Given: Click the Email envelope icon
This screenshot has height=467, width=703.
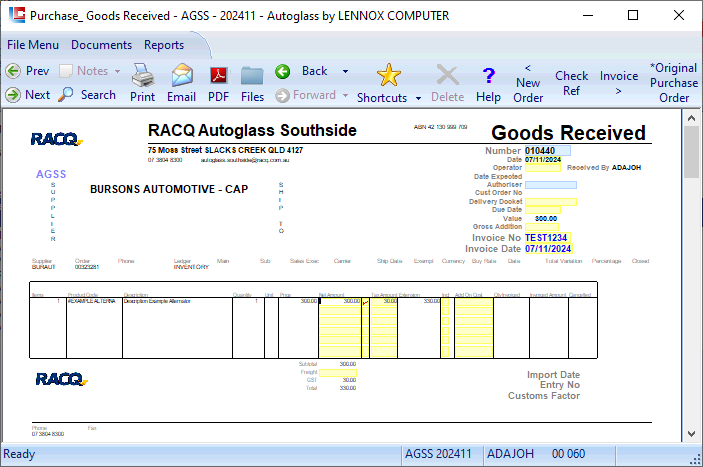Looking at the screenshot, I should point(182,75).
